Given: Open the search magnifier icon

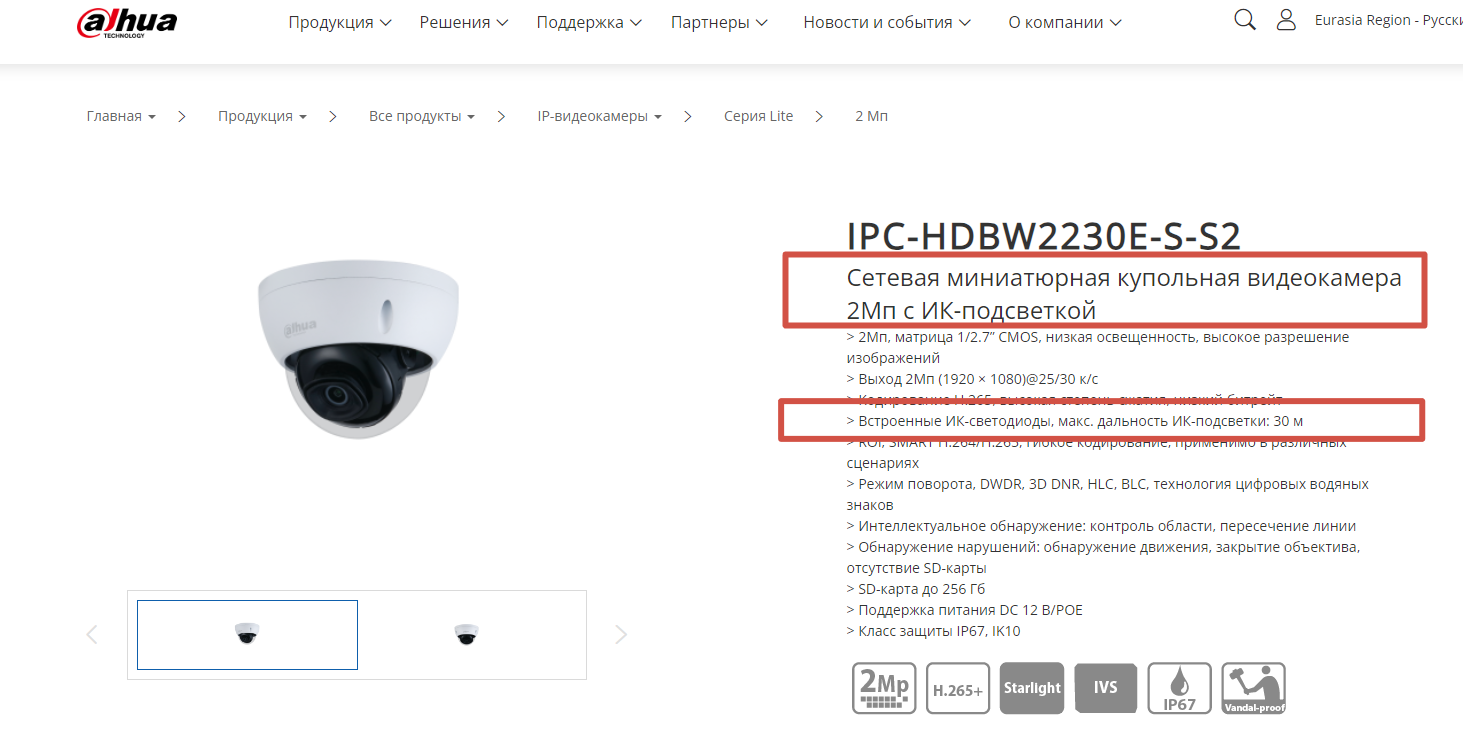Looking at the screenshot, I should 1245,20.
